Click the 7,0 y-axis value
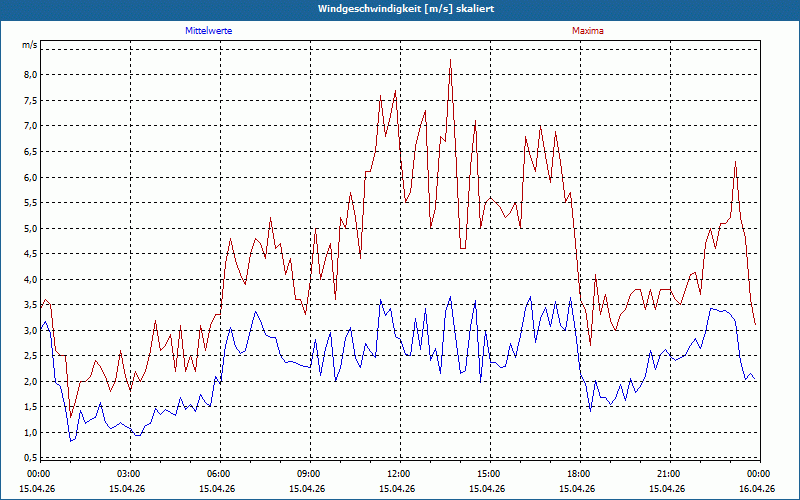800x500 pixels. click(x=31, y=126)
